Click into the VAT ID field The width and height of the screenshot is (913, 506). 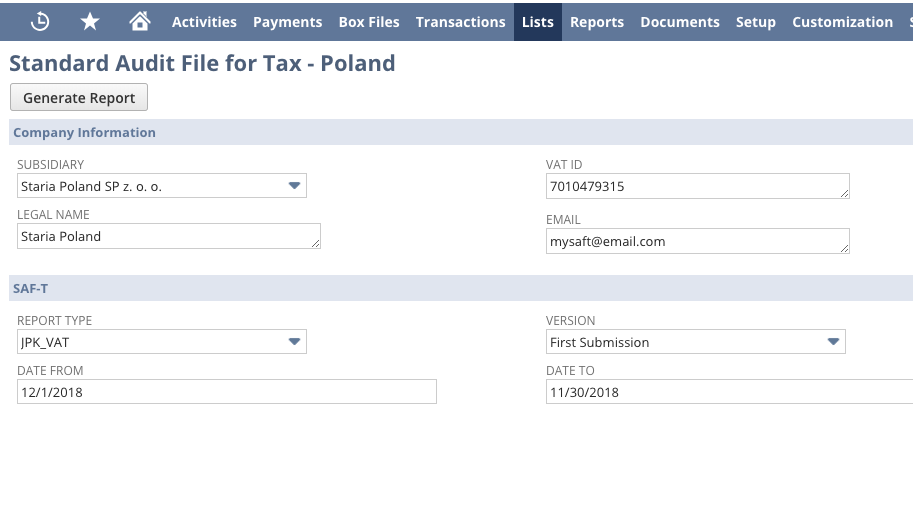(x=698, y=186)
